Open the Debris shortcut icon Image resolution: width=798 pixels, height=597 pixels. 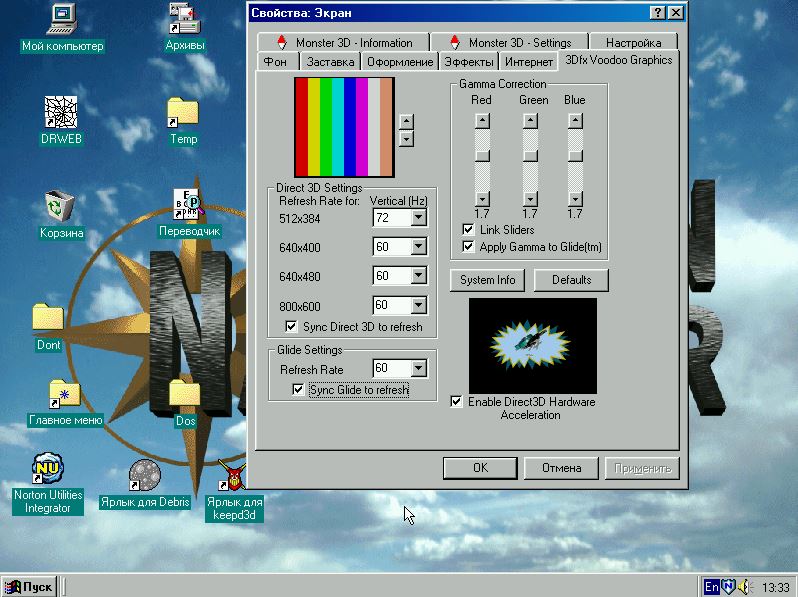coord(145,476)
